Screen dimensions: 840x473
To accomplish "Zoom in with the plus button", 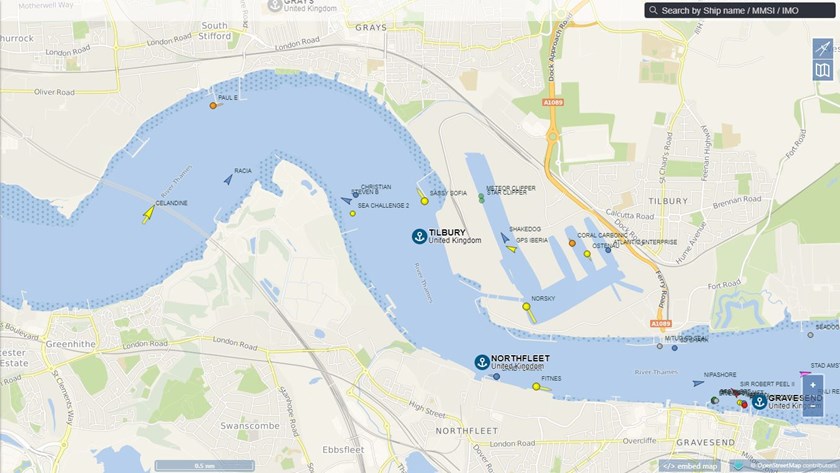I will point(813,385).
